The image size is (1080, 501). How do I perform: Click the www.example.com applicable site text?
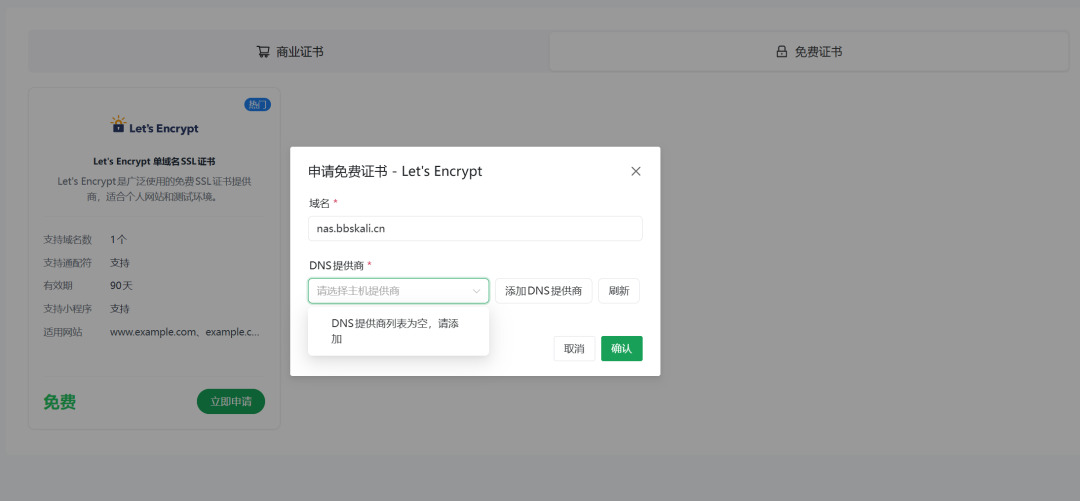click(x=185, y=332)
